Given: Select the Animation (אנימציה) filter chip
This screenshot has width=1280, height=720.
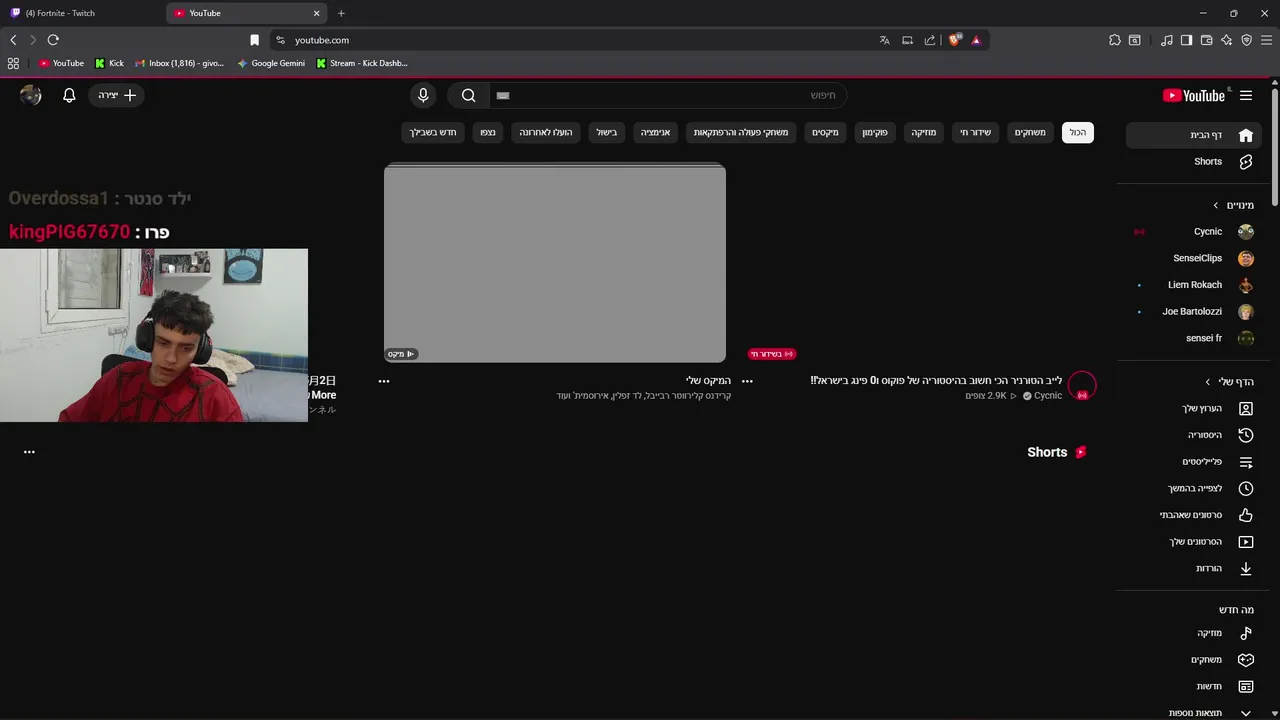Looking at the screenshot, I should point(655,132).
